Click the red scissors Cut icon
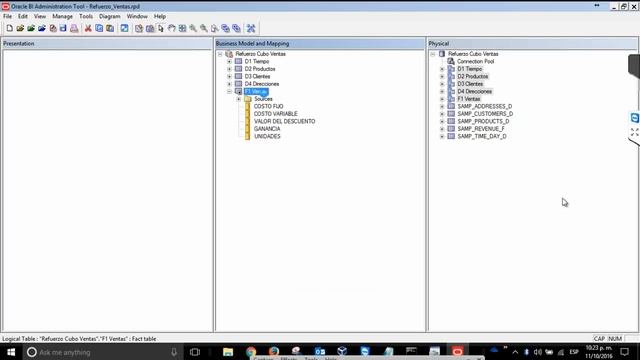 [88, 28]
